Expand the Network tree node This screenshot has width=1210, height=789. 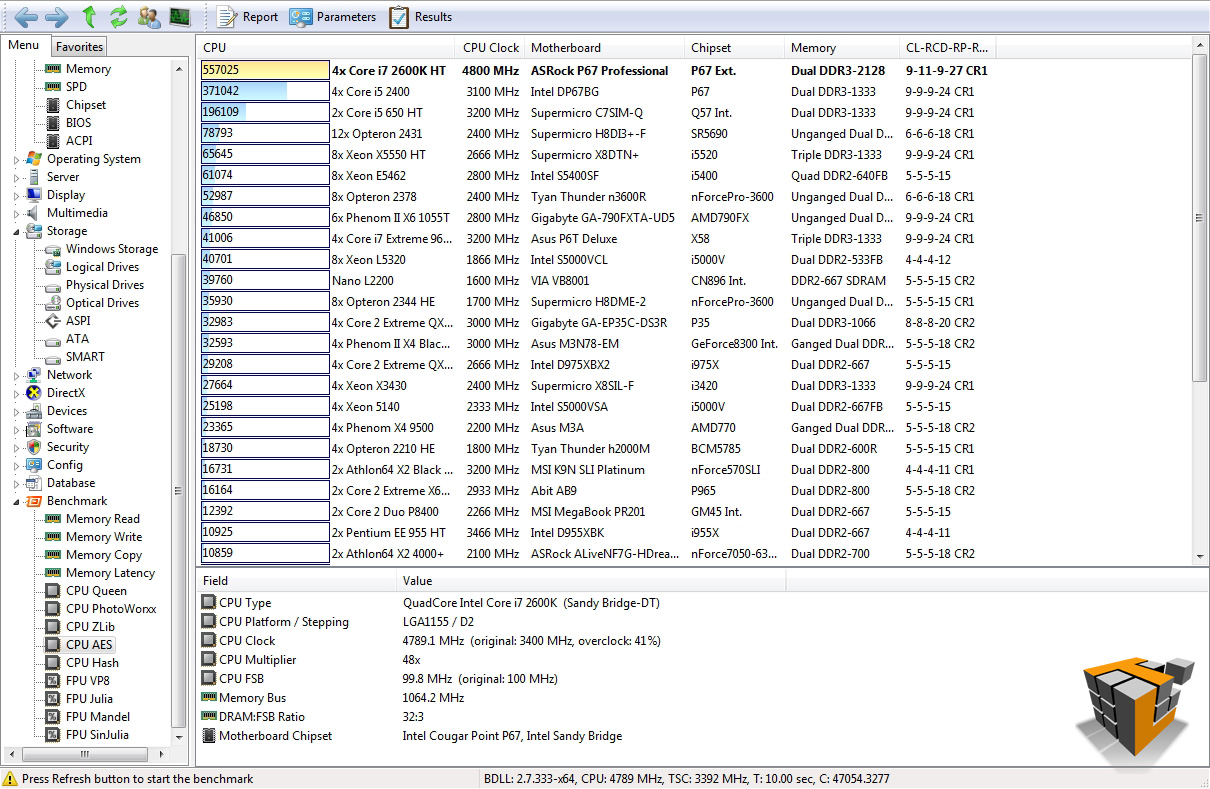(x=17, y=375)
